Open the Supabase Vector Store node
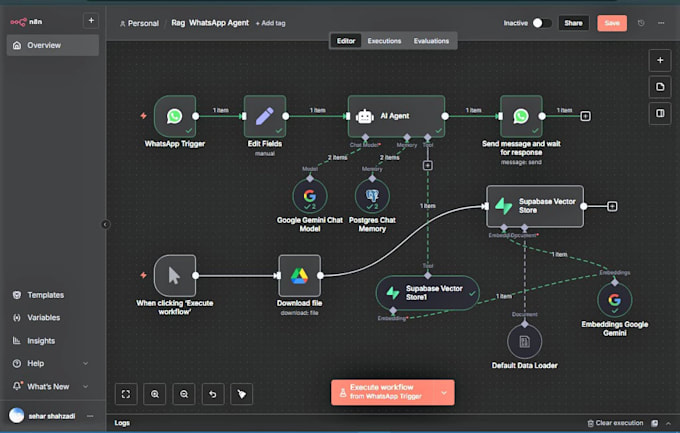680x433 pixels. pyautogui.click(x=535, y=206)
